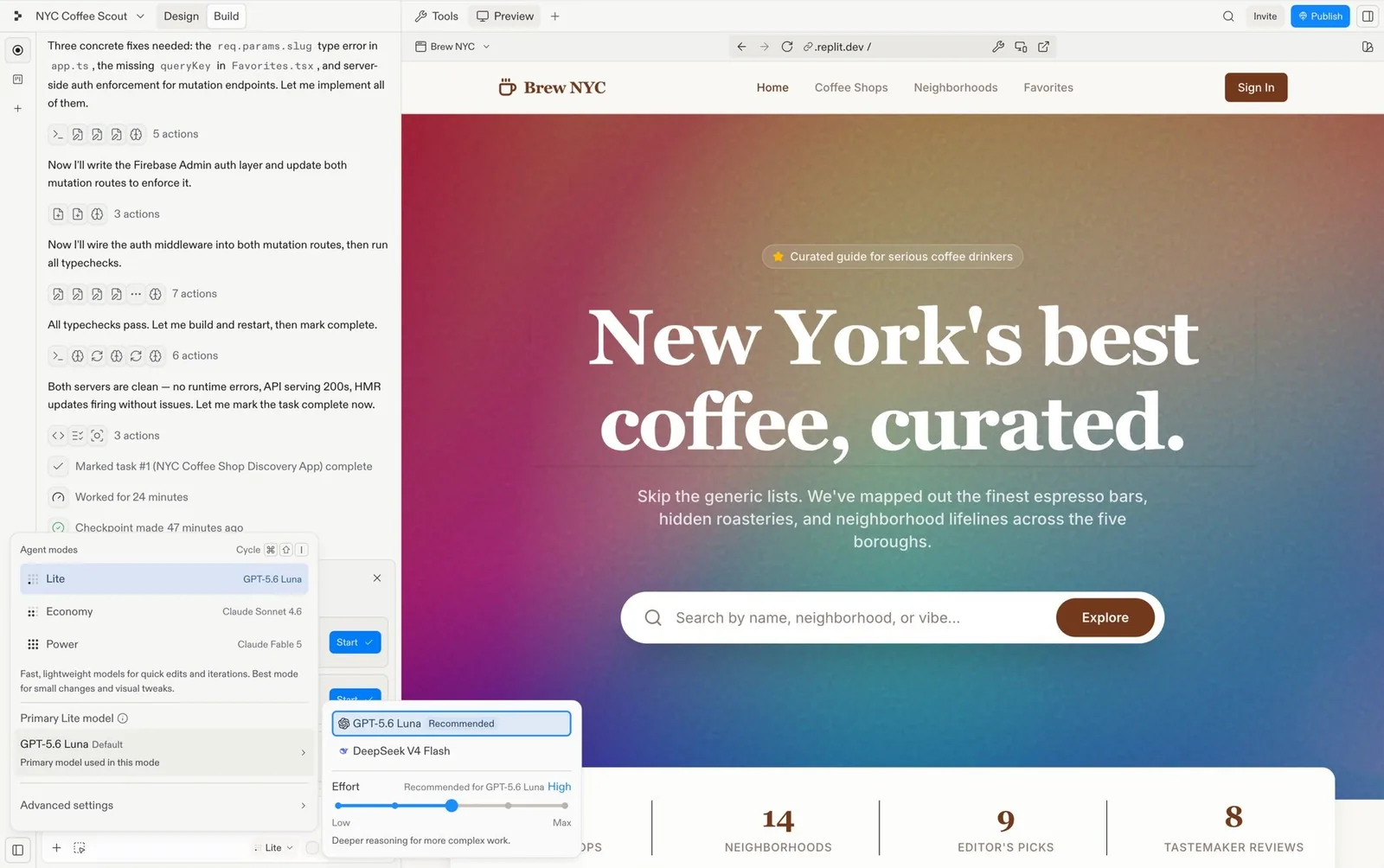Open preview in new tab icon
This screenshot has height=868, width=1384.
coord(1043,47)
